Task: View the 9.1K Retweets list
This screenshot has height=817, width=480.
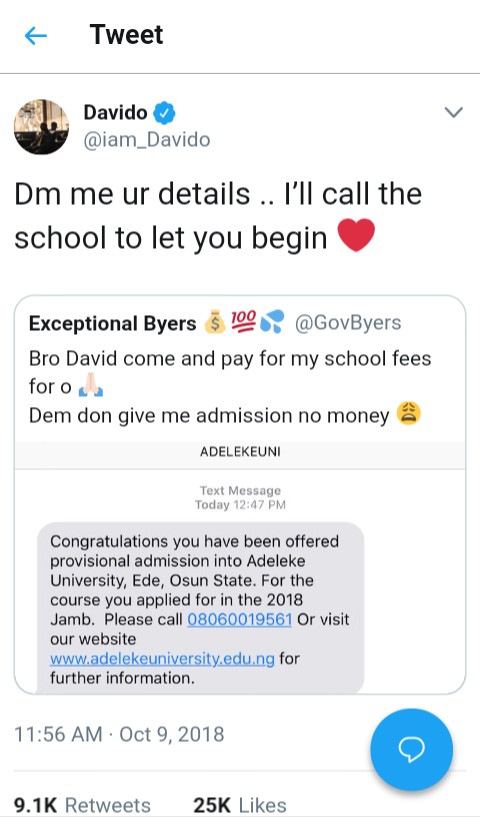Action: 82,805
